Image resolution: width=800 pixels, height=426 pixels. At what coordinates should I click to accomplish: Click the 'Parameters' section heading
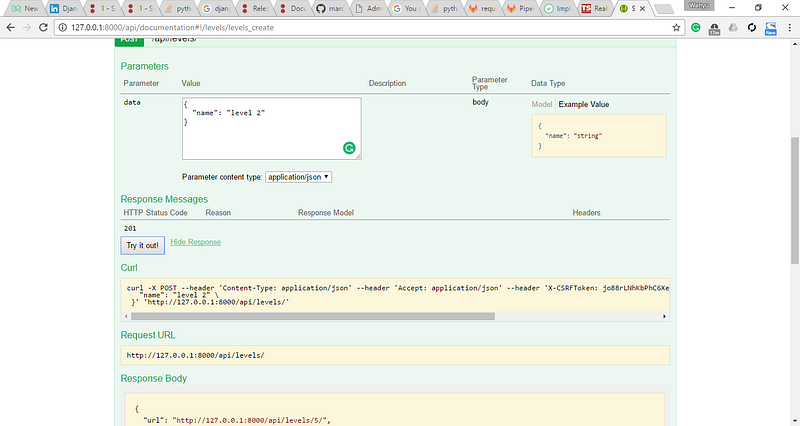(144, 66)
